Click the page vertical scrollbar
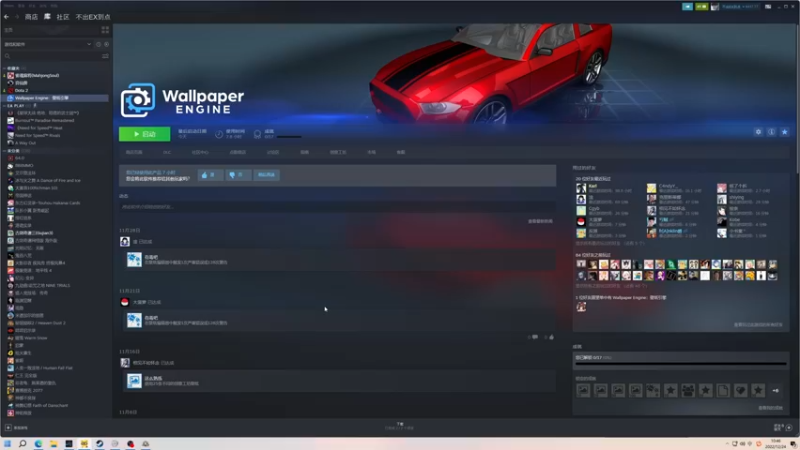The width and height of the screenshot is (800, 450). 797,97
